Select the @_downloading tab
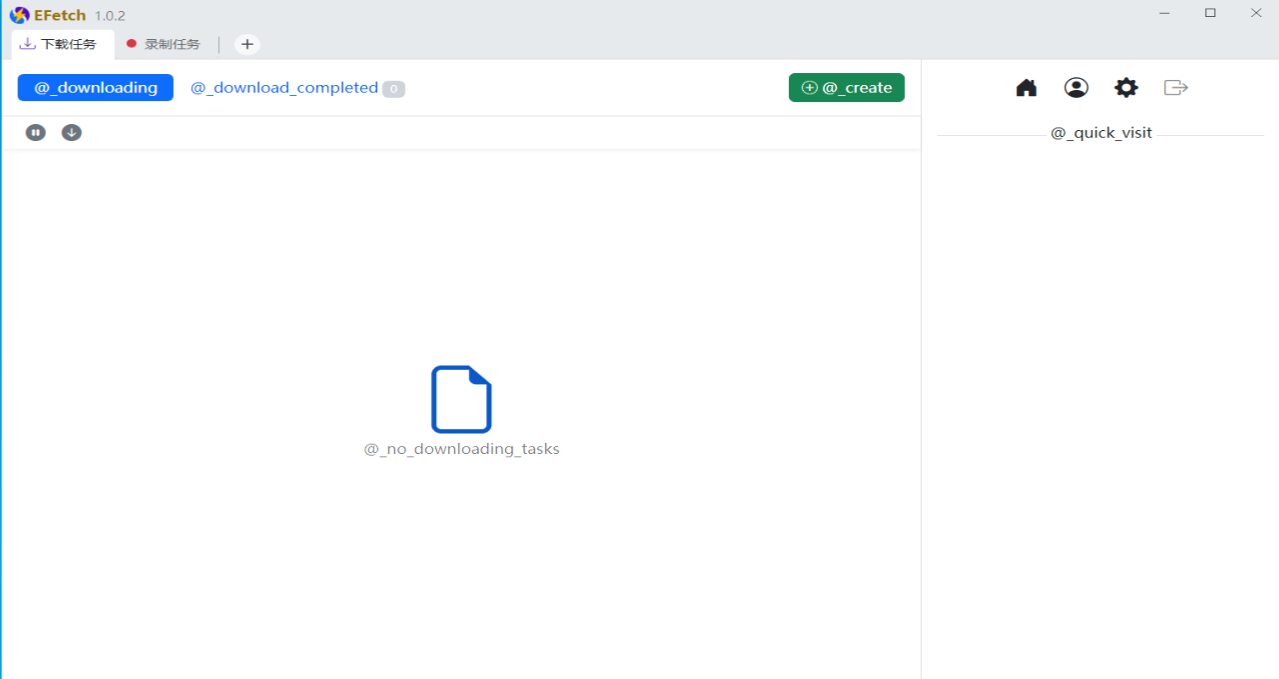 tap(96, 88)
